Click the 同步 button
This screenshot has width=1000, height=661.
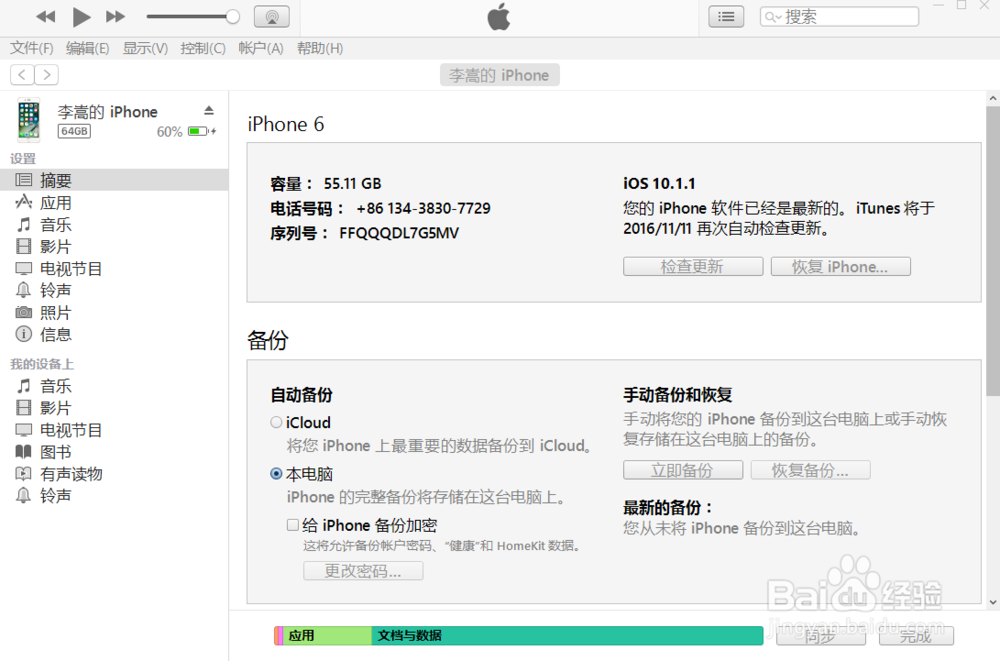coord(820,636)
